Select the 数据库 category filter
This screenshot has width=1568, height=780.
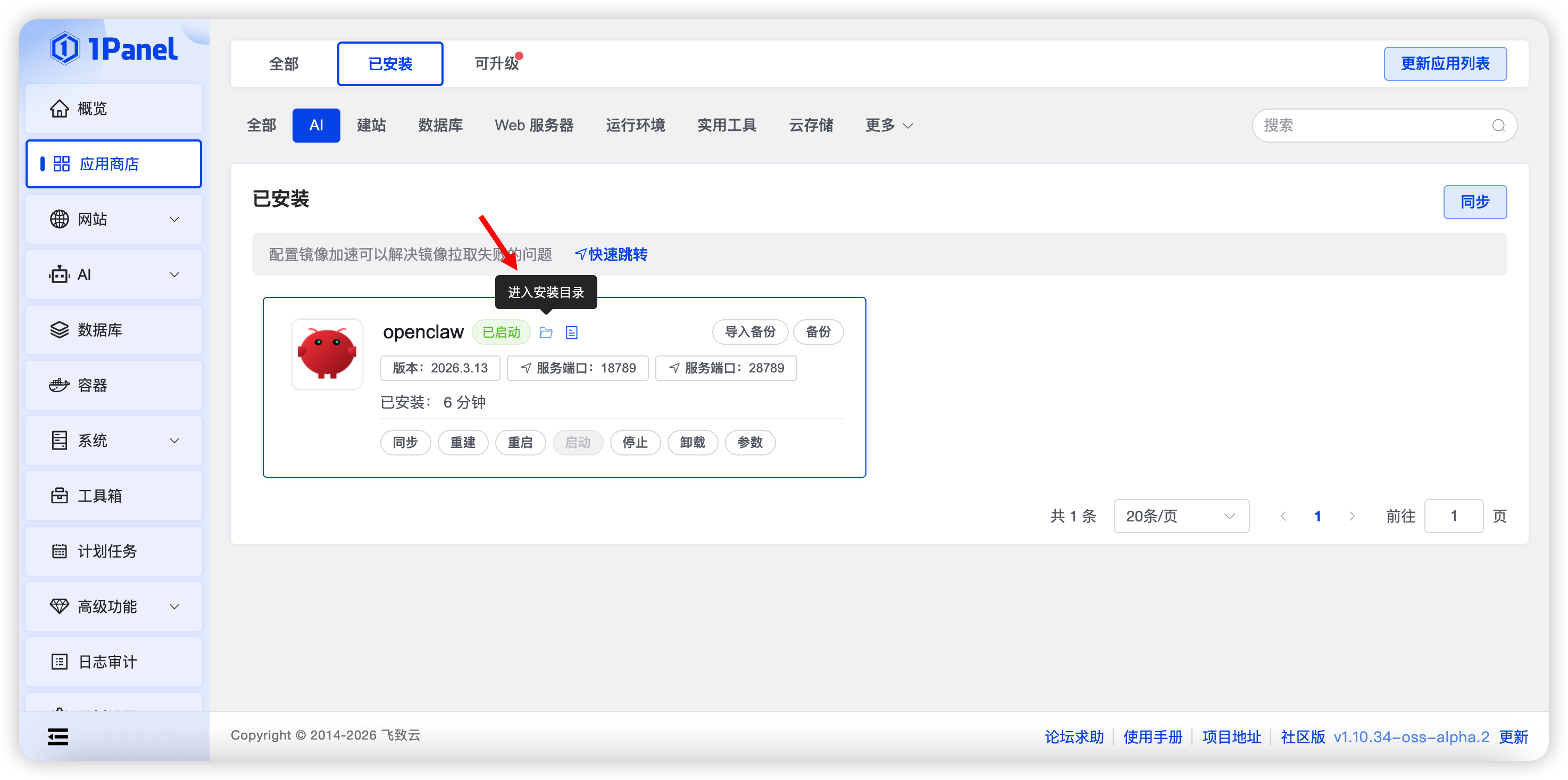(440, 126)
